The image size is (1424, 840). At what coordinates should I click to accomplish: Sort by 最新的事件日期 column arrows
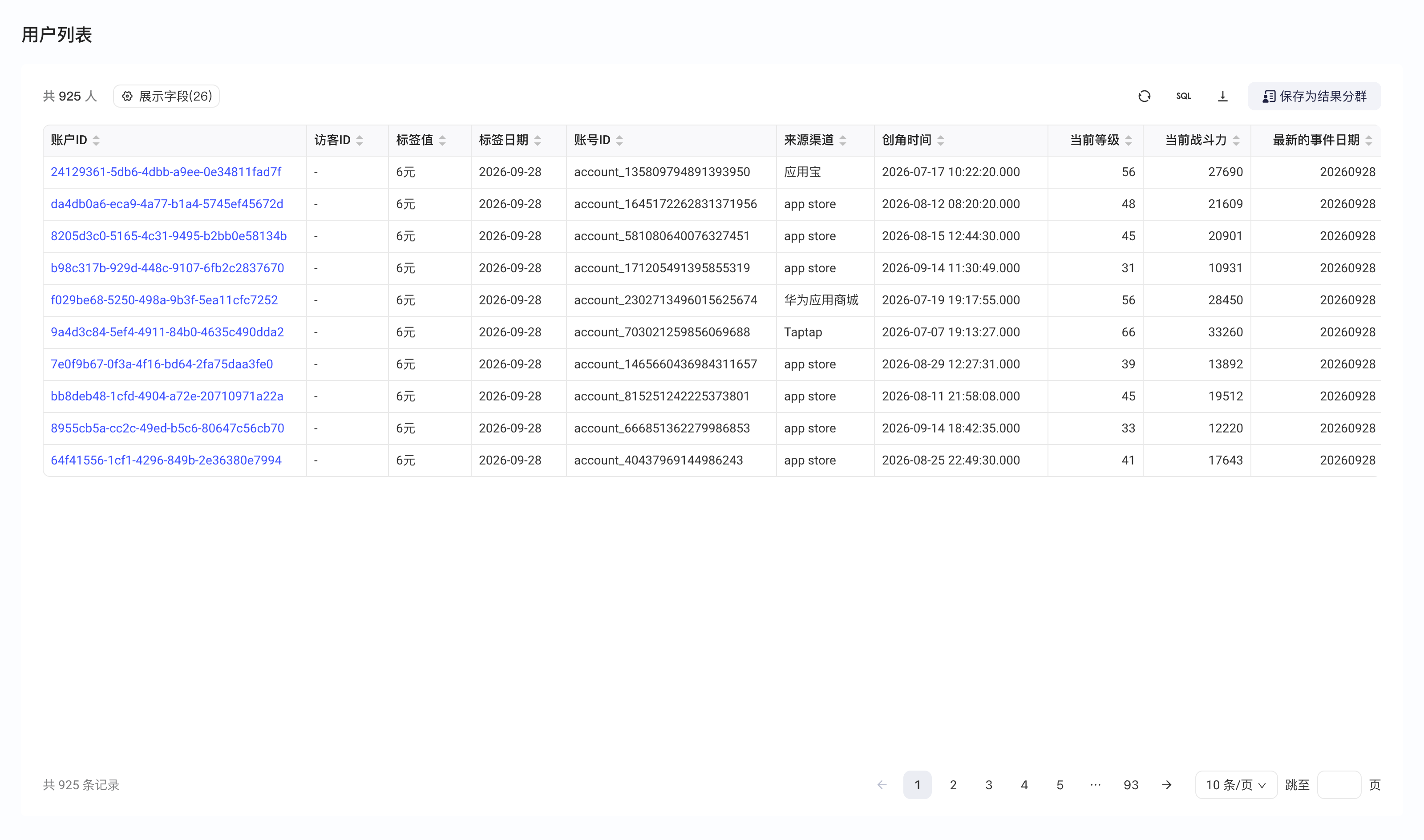pos(1368,141)
